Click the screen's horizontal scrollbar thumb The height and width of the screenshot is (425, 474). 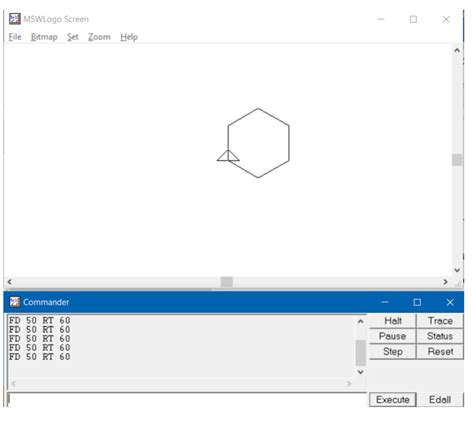click(x=227, y=282)
